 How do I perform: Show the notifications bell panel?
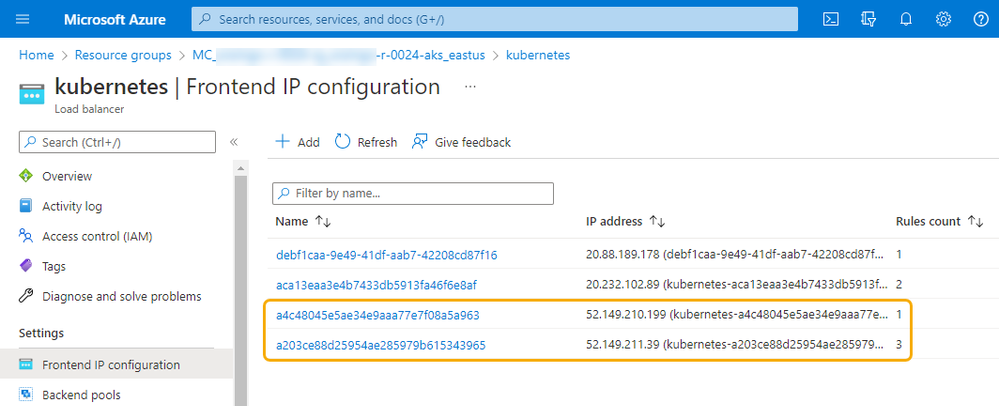click(x=906, y=19)
